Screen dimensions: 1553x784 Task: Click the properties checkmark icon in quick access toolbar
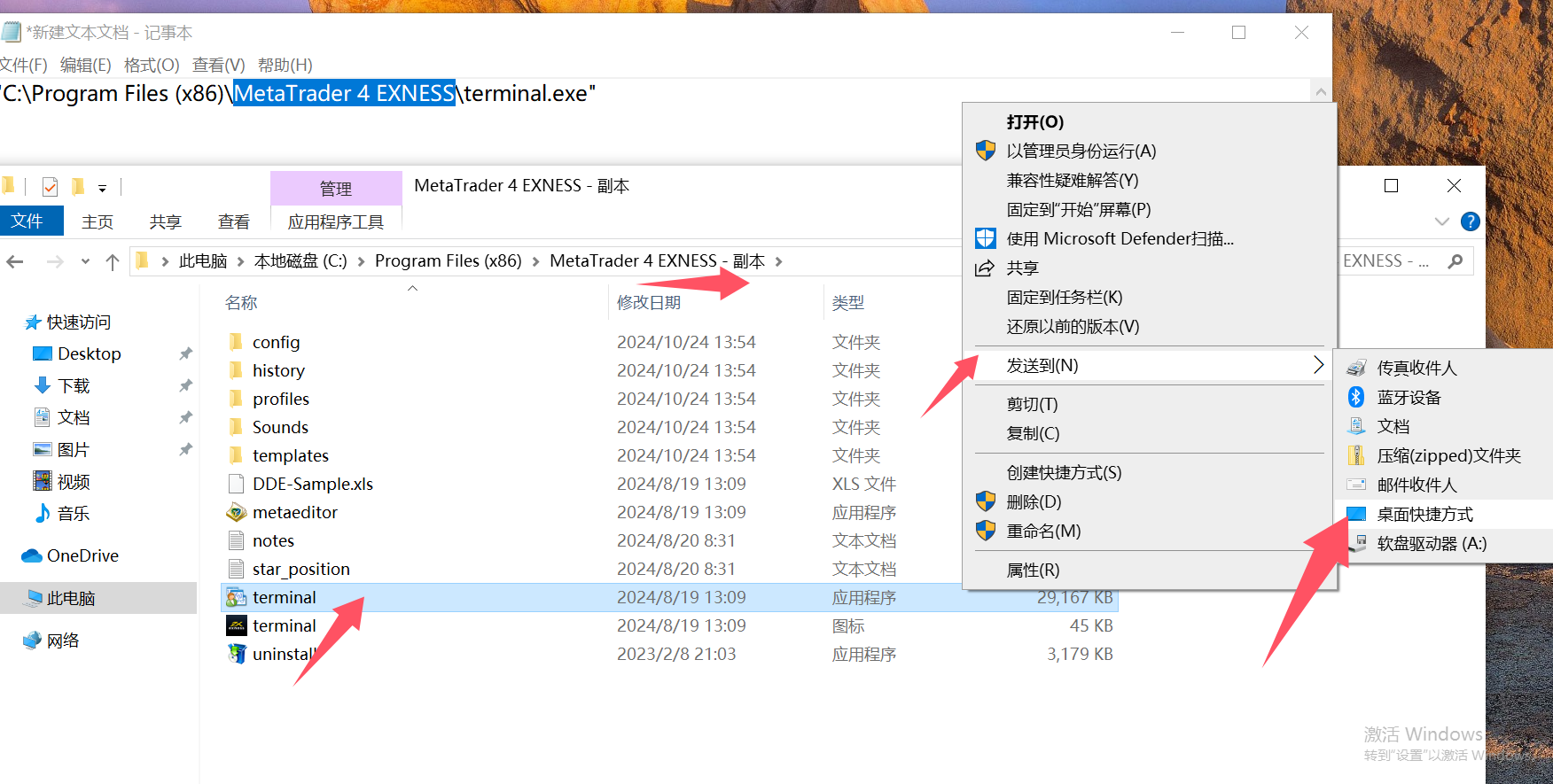point(50,187)
